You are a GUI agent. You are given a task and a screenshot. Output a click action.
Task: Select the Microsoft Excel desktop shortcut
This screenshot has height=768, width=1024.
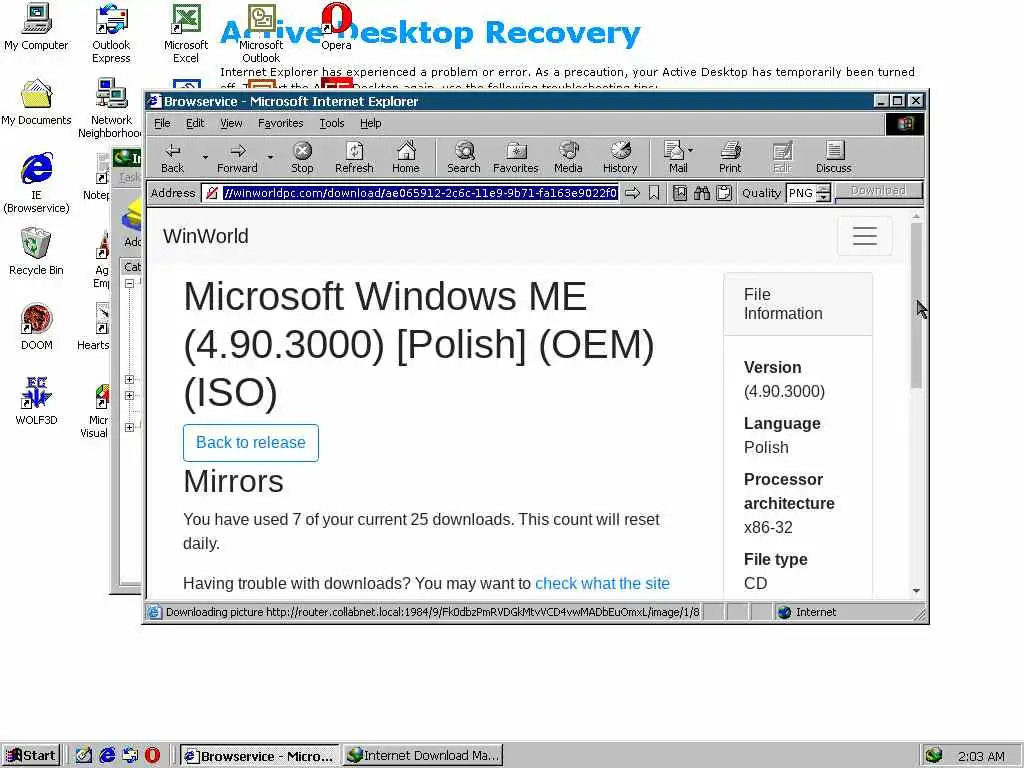(x=185, y=34)
